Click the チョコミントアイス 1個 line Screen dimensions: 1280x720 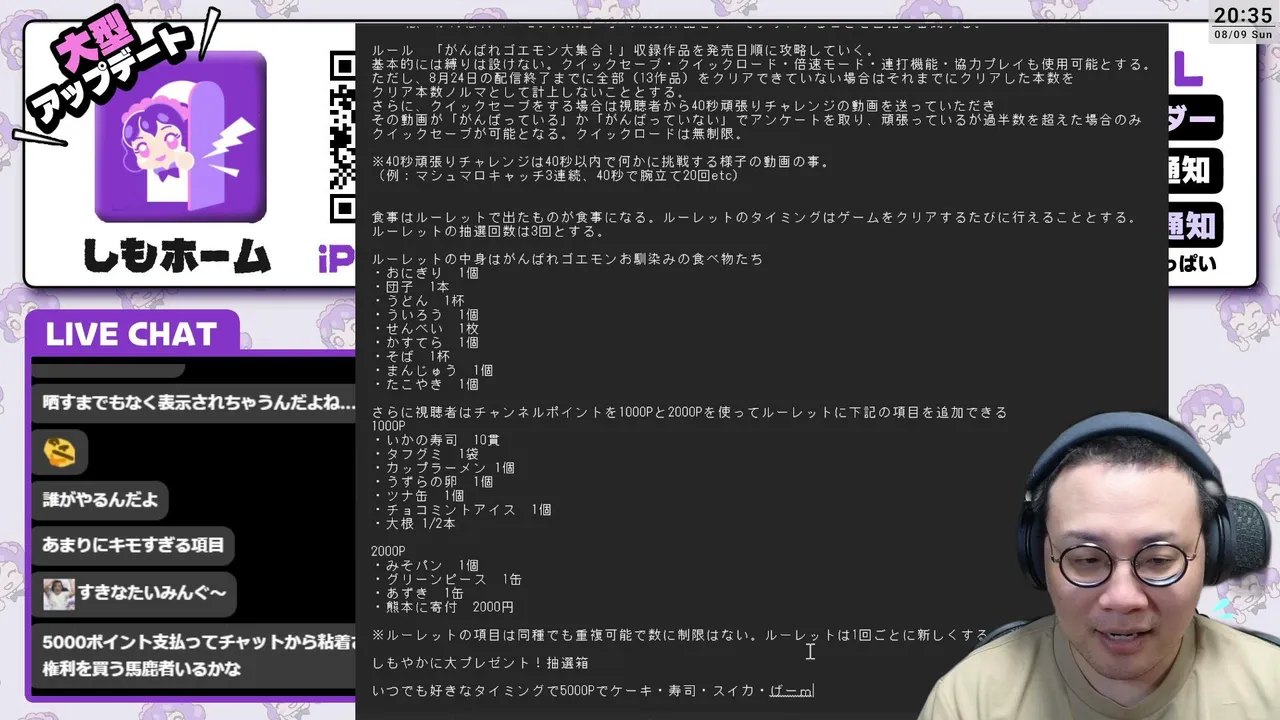pos(462,511)
